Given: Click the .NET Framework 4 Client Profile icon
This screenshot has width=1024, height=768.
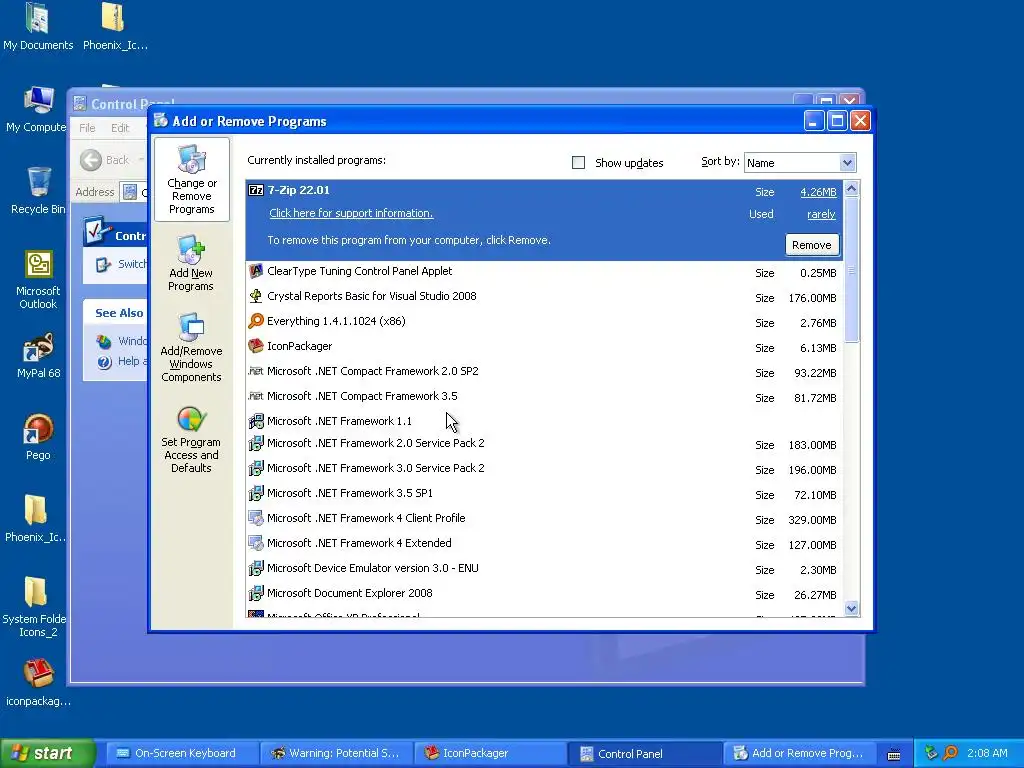Looking at the screenshot, I should [x=256, y=519].
